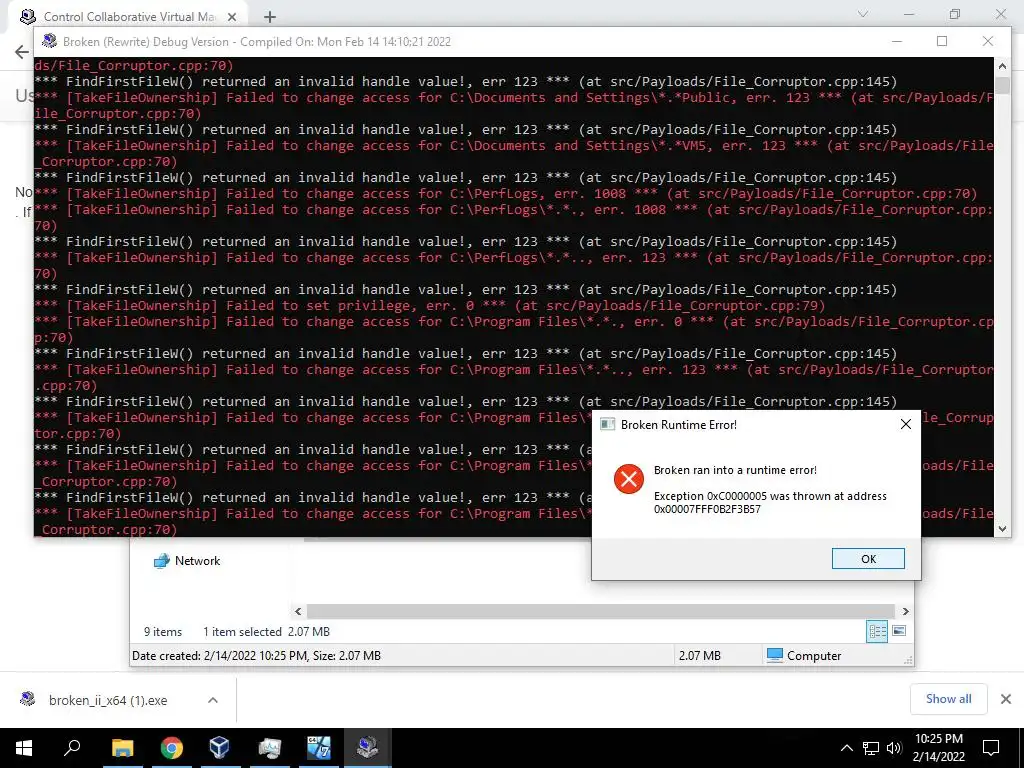Click the network tray icon
The height and width of the screenshot is (768, 1024).
point(871,748)
